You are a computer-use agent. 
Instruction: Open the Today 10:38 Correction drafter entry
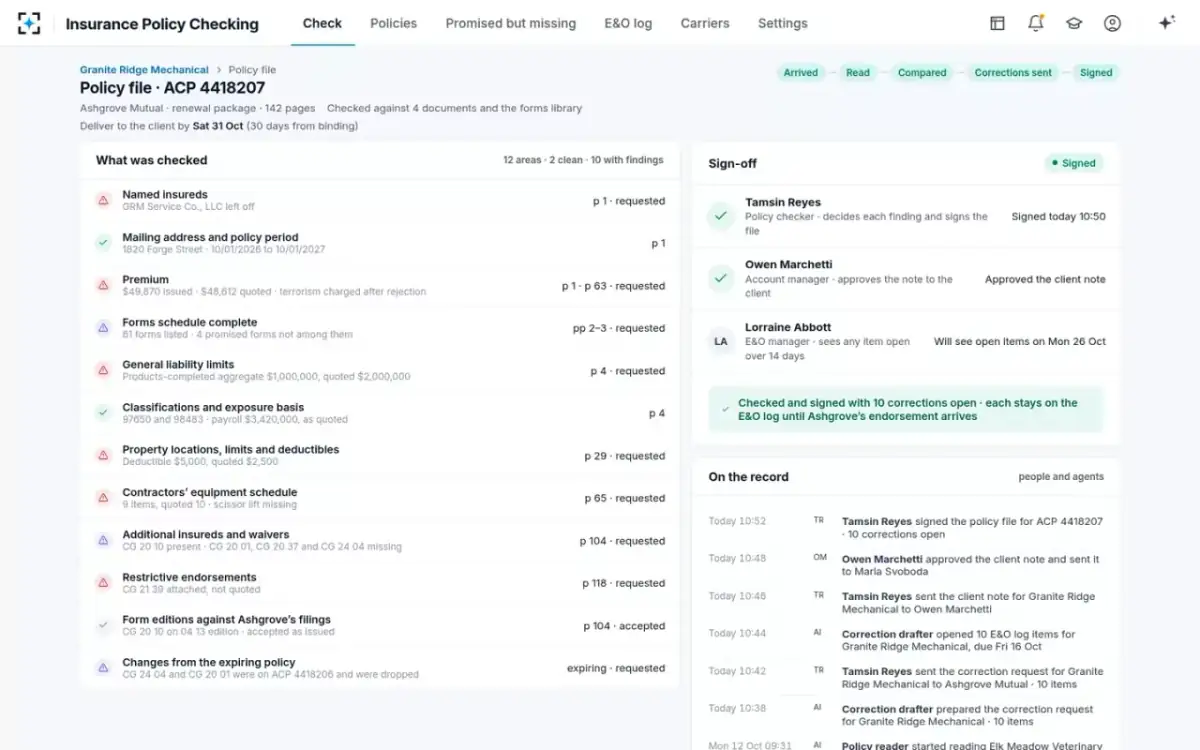coord(906,714)
